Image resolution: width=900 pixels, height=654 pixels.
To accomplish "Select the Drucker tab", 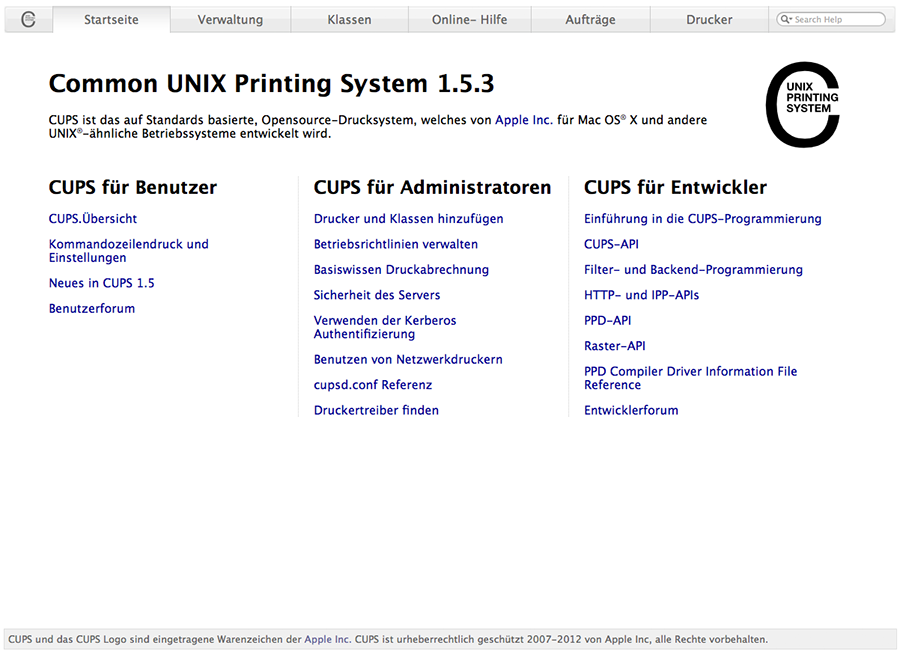I will click(x=709, y=19).
